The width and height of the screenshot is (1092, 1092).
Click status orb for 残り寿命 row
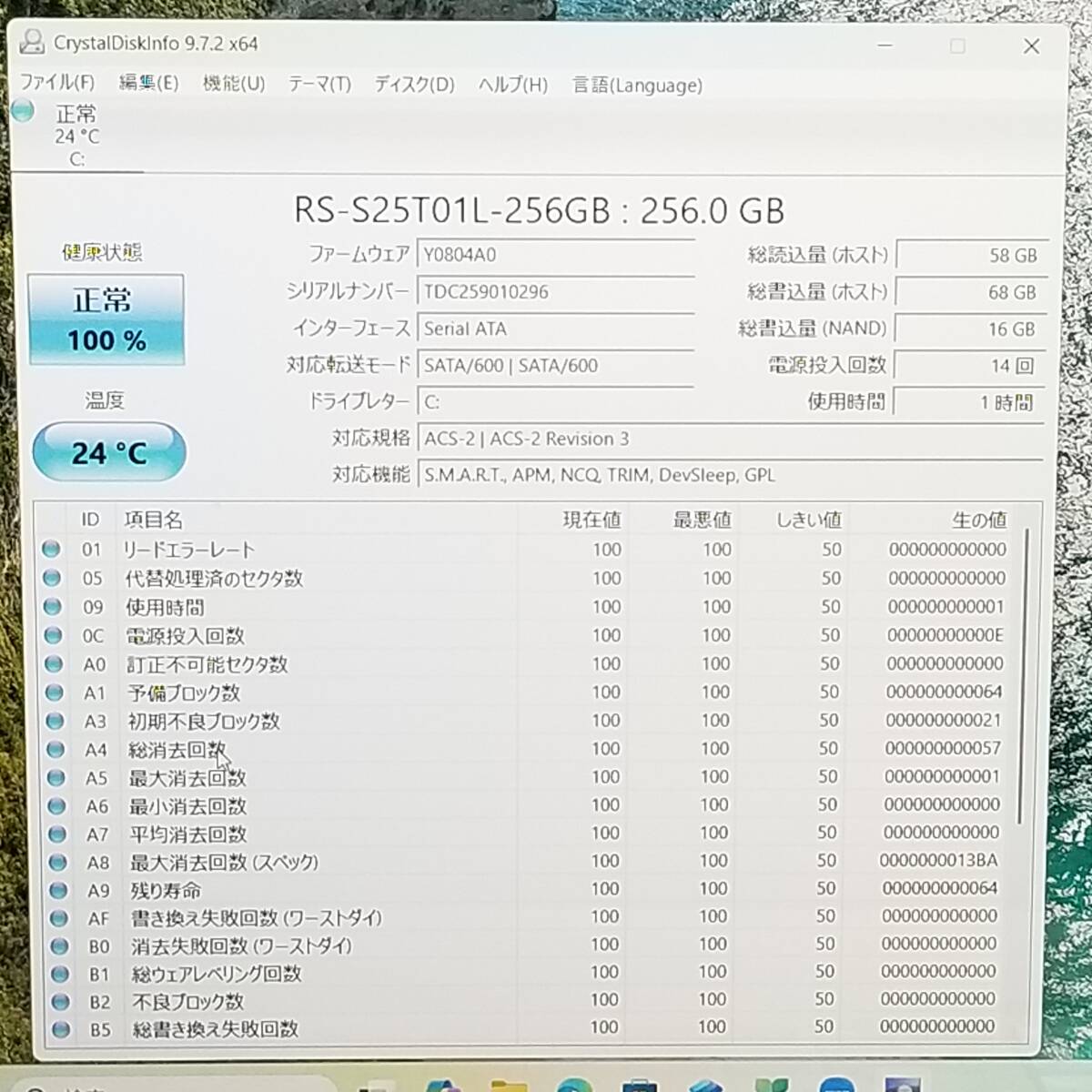point(58,890)
